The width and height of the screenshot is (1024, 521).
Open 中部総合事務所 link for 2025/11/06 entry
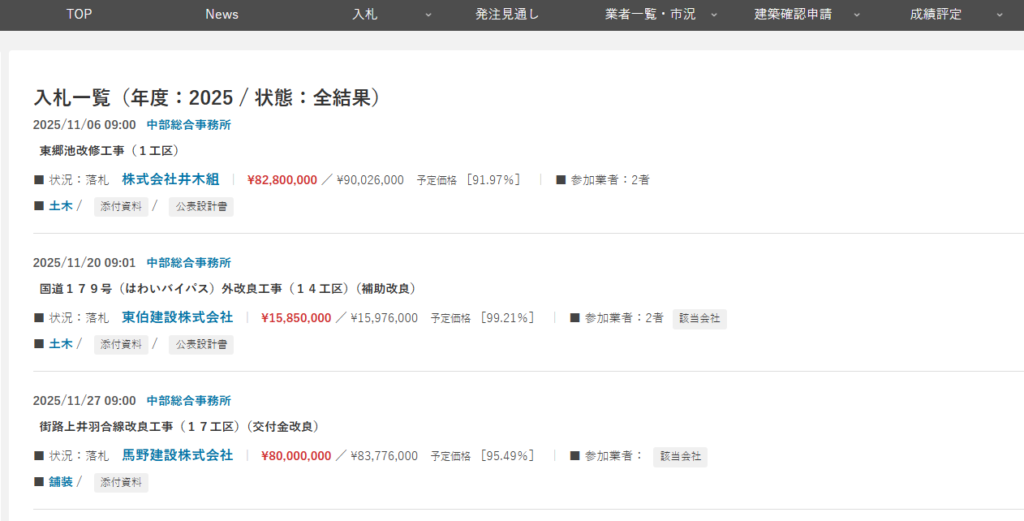pyautogui.click(x=189, y=125)
